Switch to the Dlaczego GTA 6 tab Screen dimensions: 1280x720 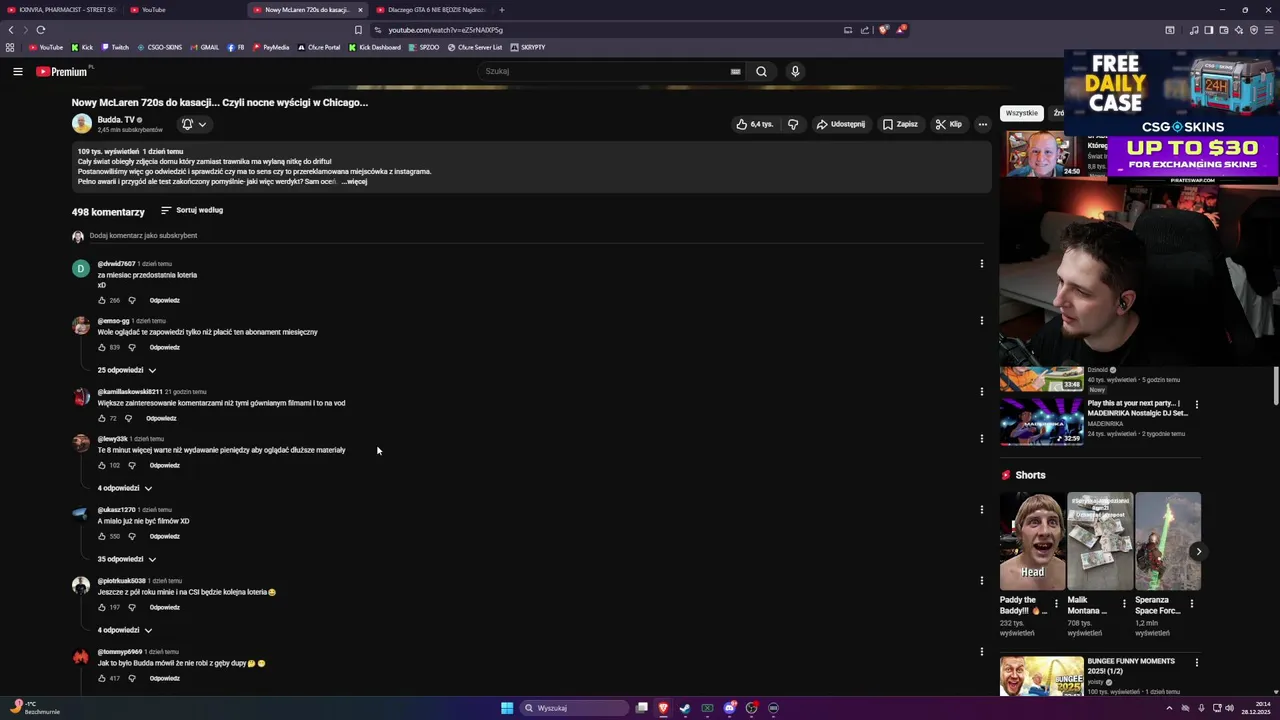(x=430, y=10)
